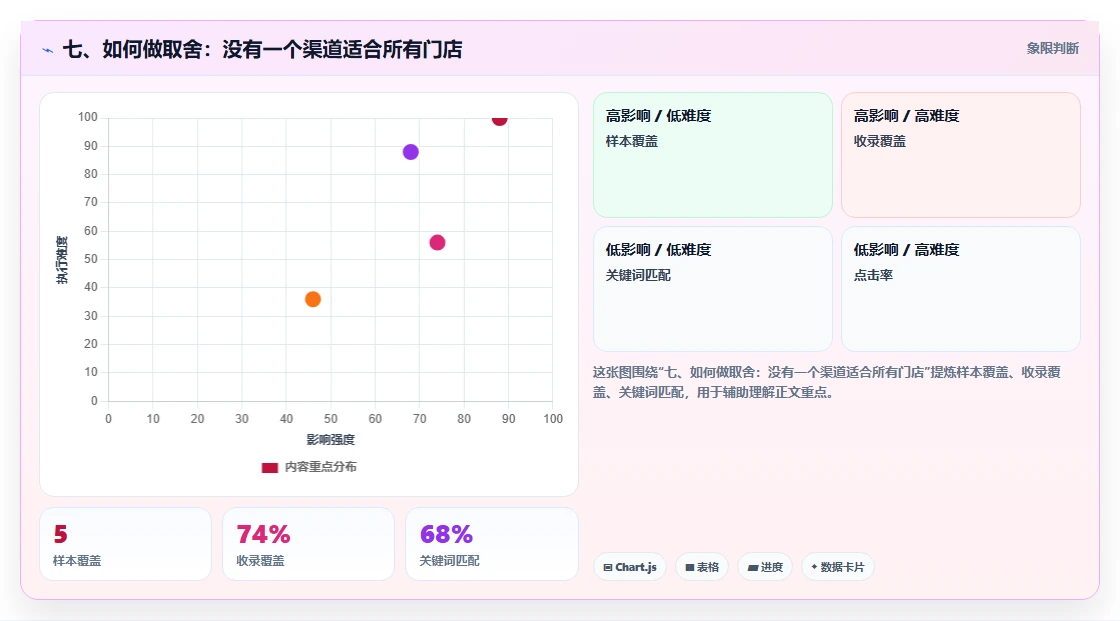Click the section title 七、如何做取舍
The height and width of the screenshot is (621, 1120).
click(262, 49)
